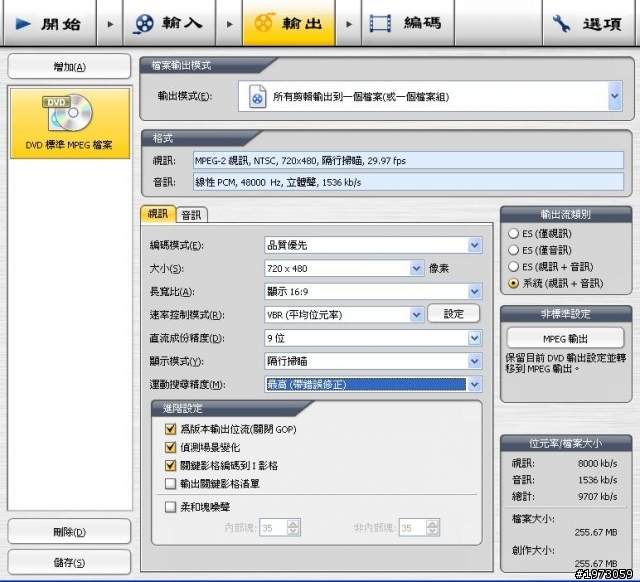The height and width of the screenshot is (582, 640).
Task: Switch to the 編碼 stage tab
Action: click(408, 23)
